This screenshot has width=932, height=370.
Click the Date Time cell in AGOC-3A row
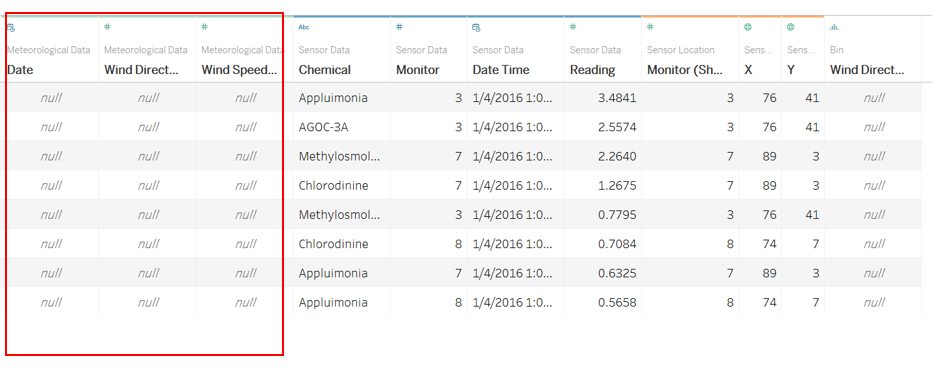pos(512,127)
